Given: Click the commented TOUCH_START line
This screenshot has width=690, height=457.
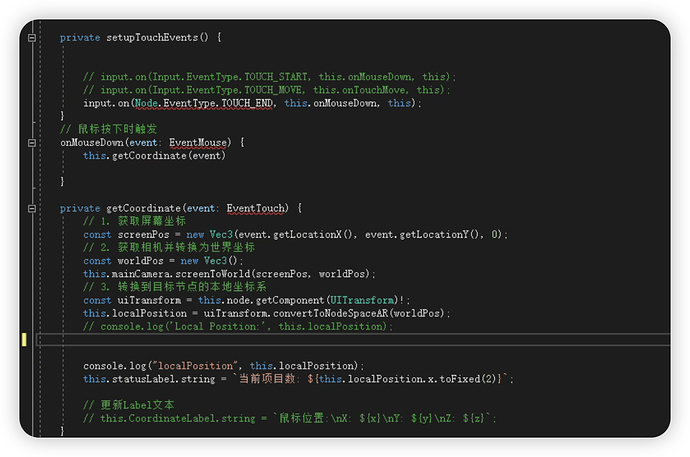Looking at the screenshot, I should tap(269, 77).
